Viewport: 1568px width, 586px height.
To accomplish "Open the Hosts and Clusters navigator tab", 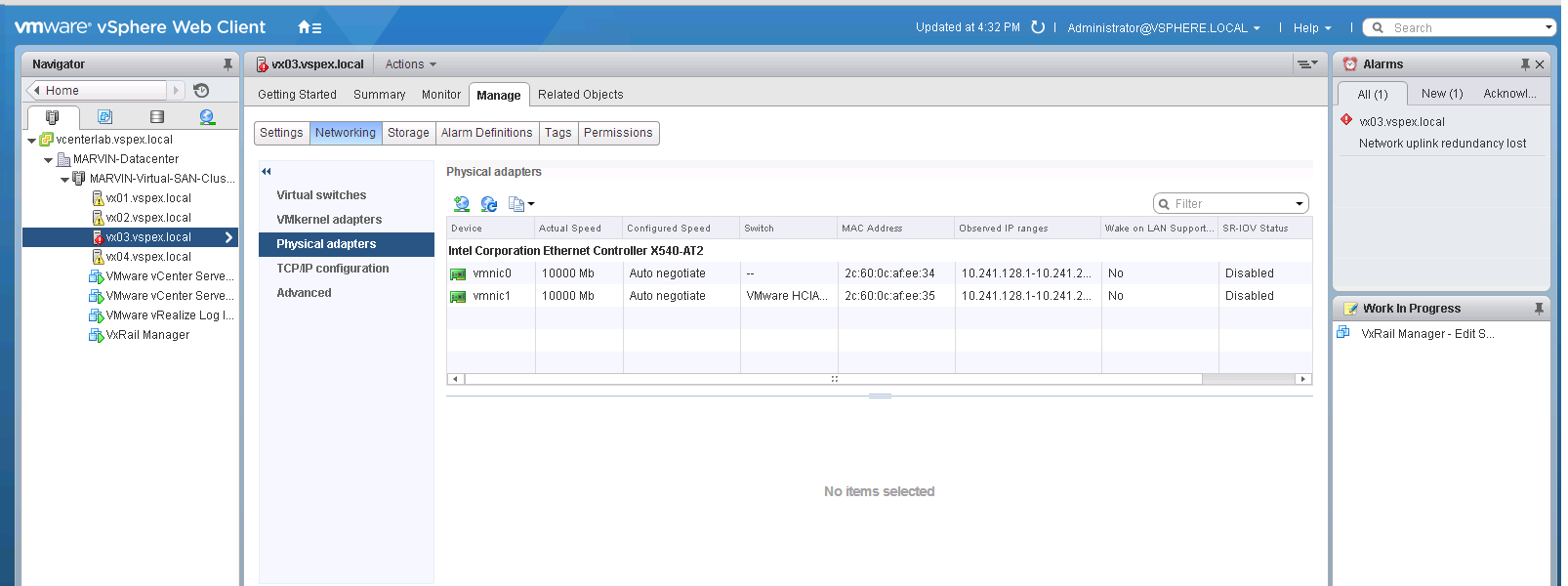I will tap(53, 117).
